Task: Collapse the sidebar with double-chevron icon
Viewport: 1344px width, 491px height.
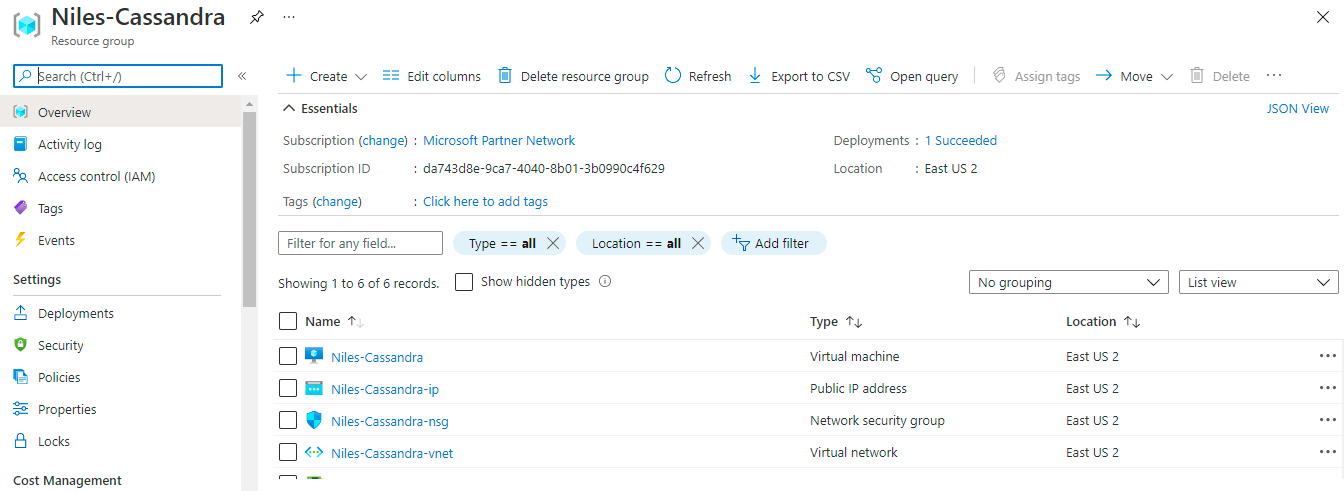Action: [x=242, y=76]
